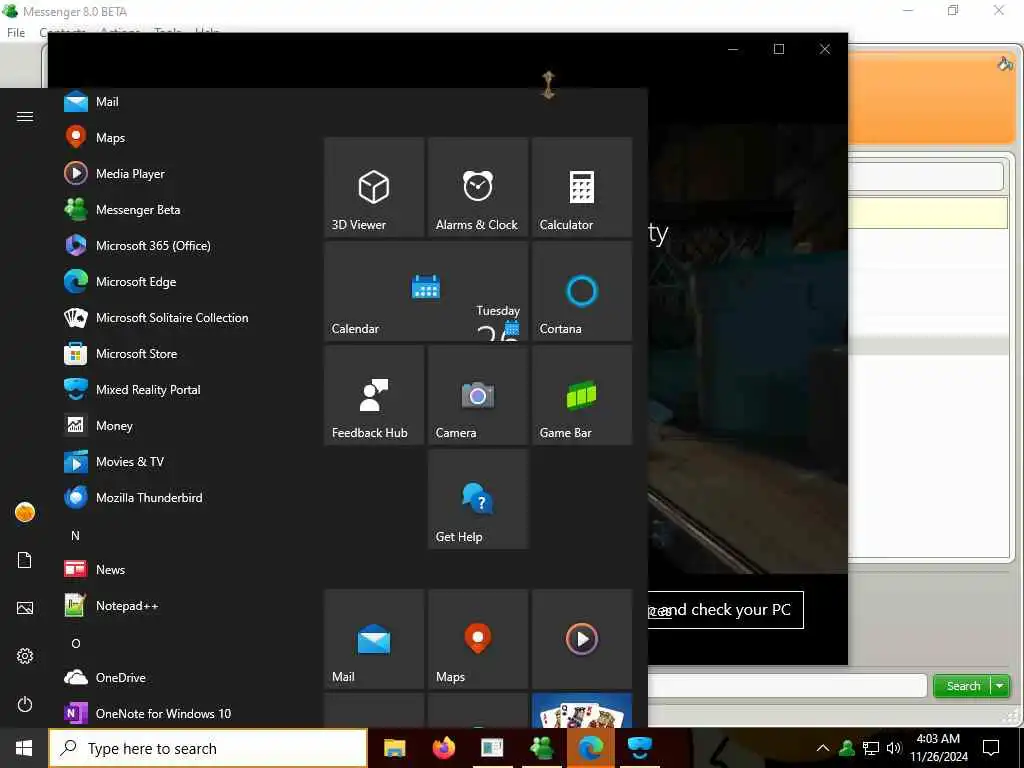Screen dimensions: 1024x768
Task: Show hidden icons in the system tray
Action: tap(823, 748)
